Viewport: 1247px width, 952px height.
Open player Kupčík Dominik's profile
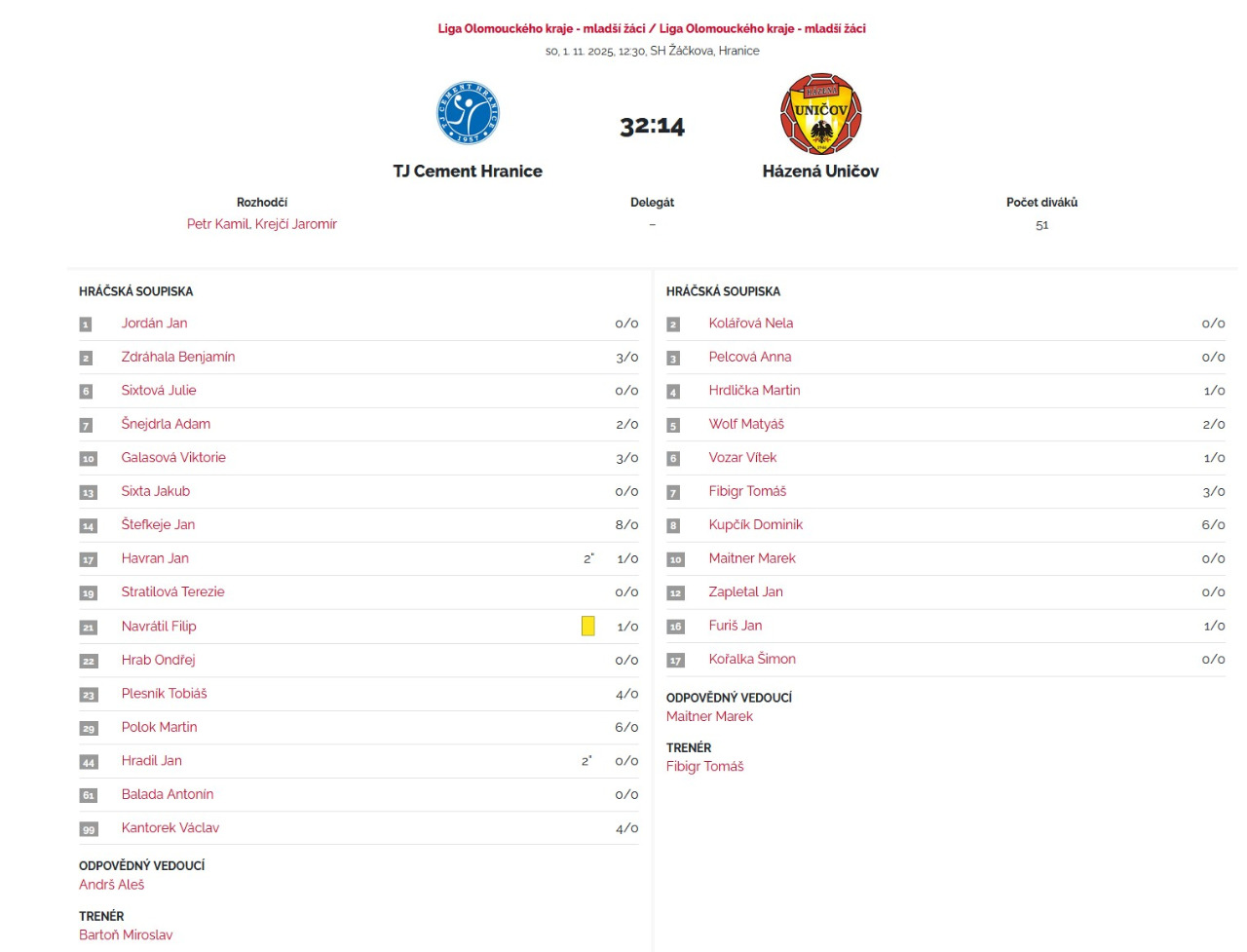coord(755,524)
